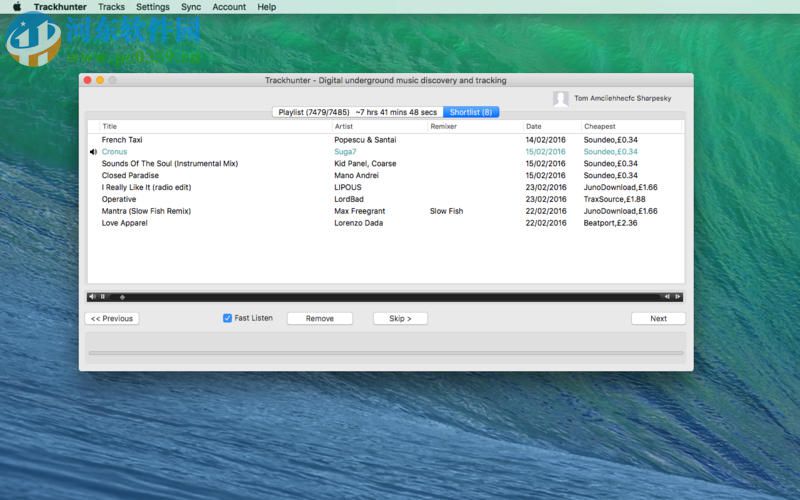
Task: Click the step-forward button in player bar
Action: [x=678, y=296]
